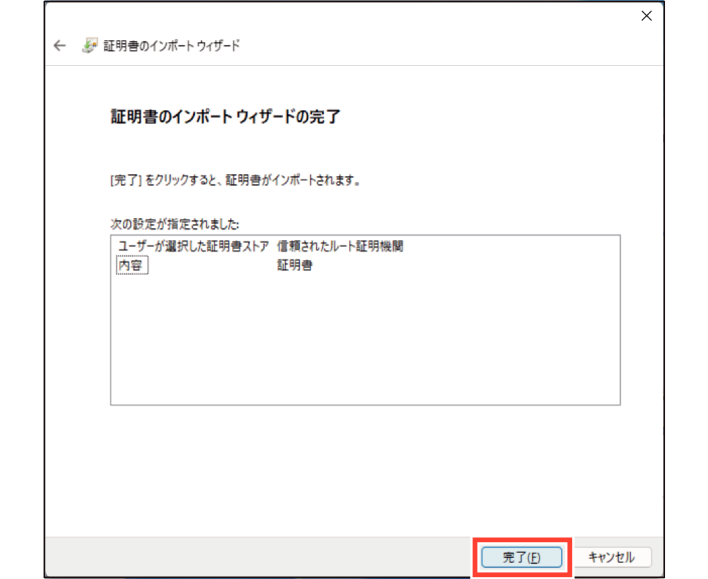Click the window title 証明書のインポート ウィザード

[x=172, y=46]
